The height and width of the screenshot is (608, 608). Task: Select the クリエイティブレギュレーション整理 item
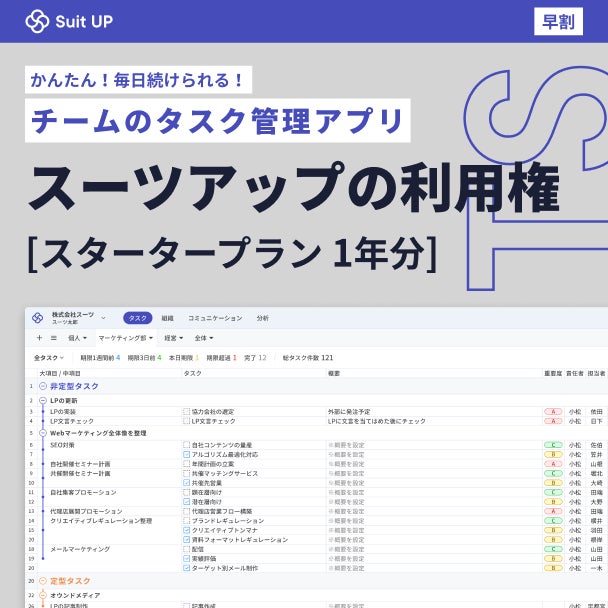(x=101, y=520)
